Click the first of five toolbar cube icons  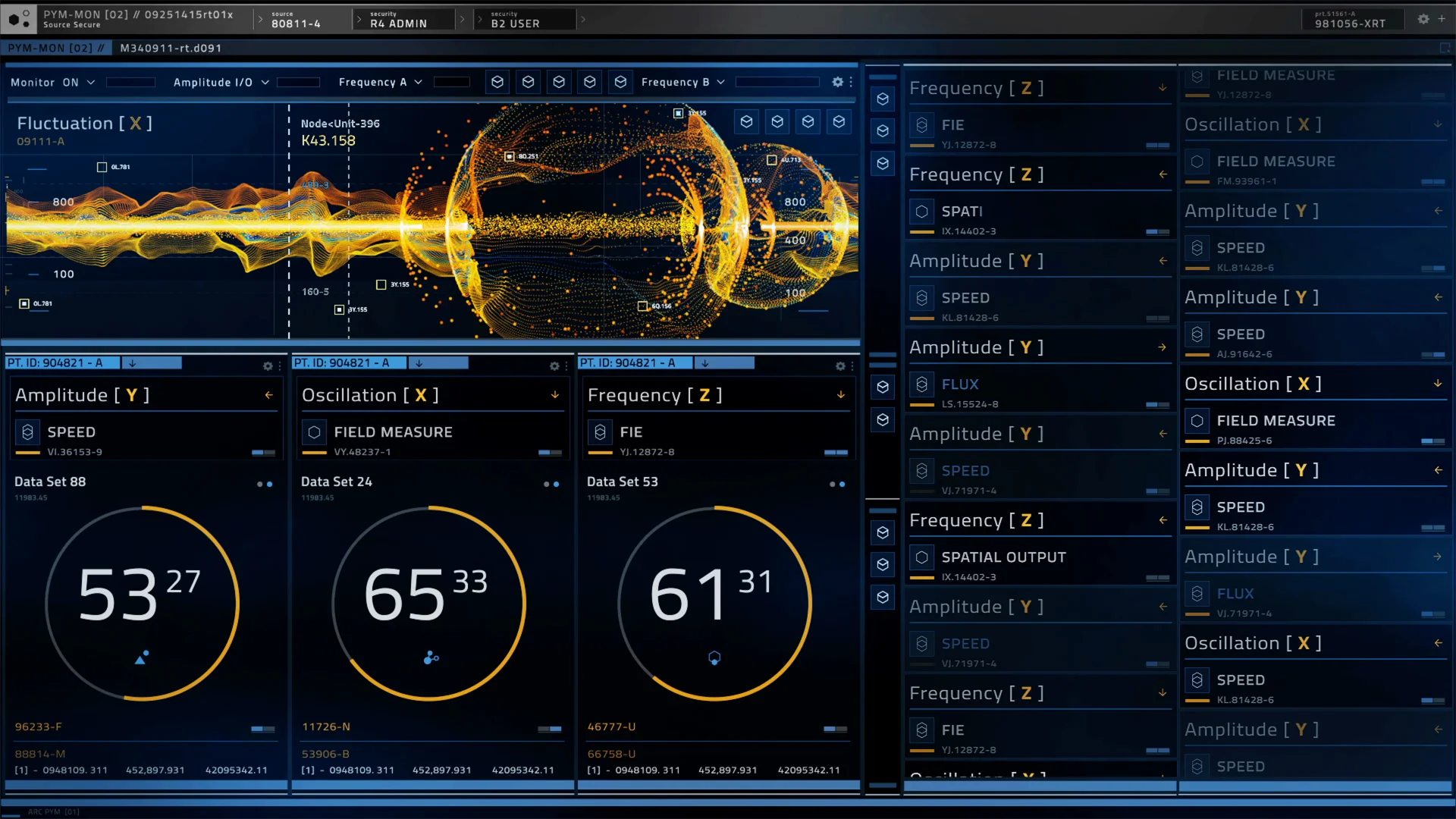[497, 82]
